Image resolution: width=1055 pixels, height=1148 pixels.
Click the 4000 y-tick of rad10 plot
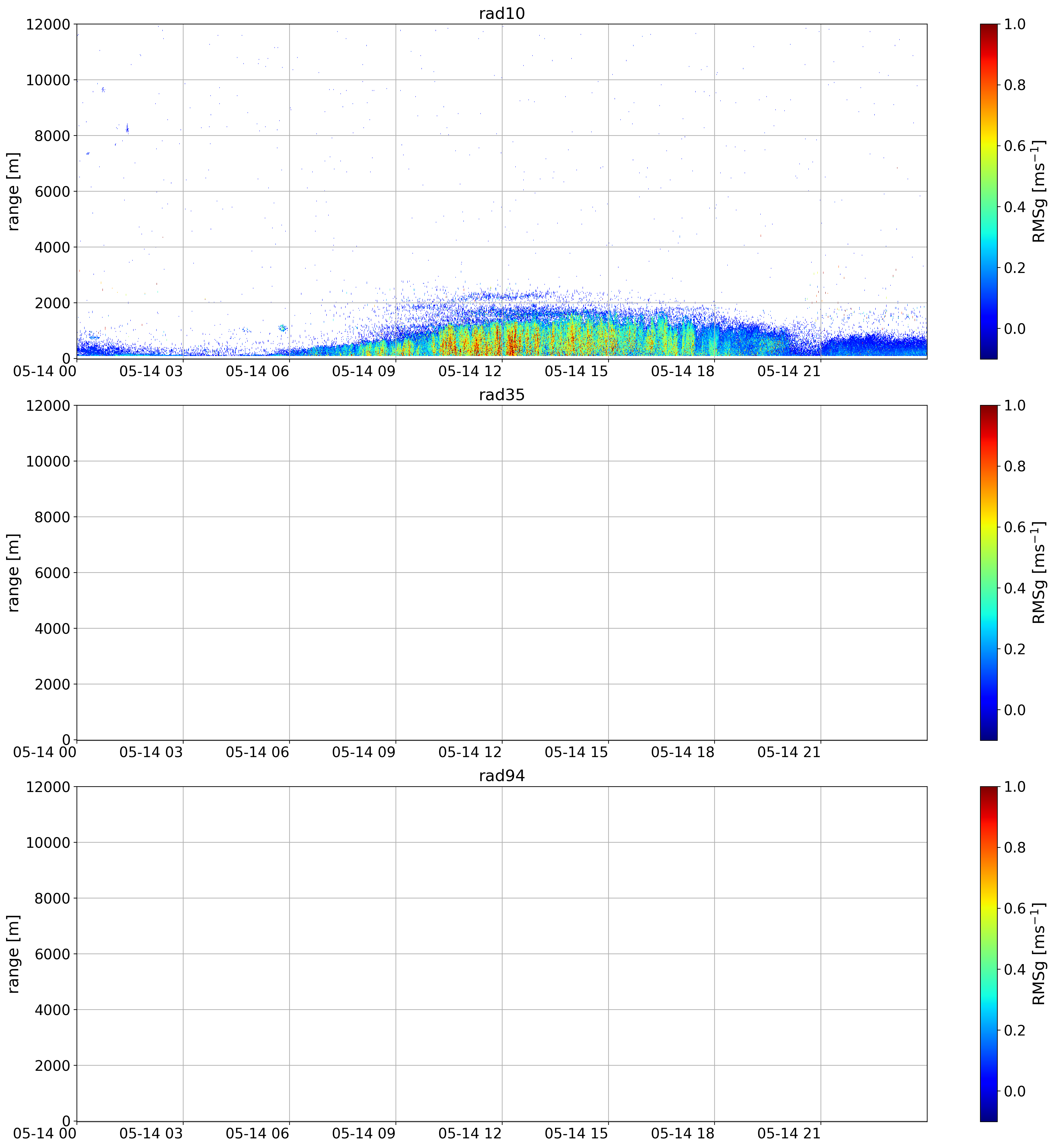[x=52, y=247]
